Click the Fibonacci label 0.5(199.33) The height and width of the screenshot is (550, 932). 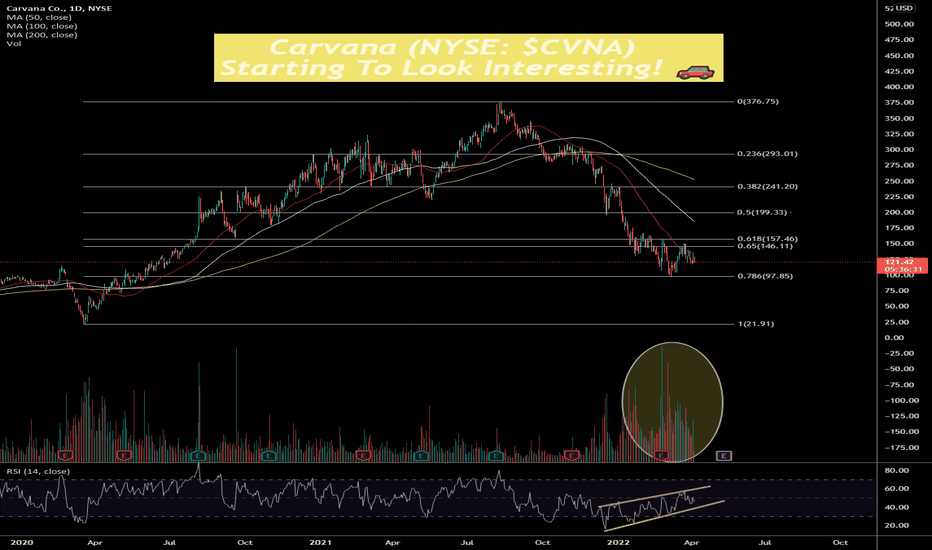[x=762, y=213]
